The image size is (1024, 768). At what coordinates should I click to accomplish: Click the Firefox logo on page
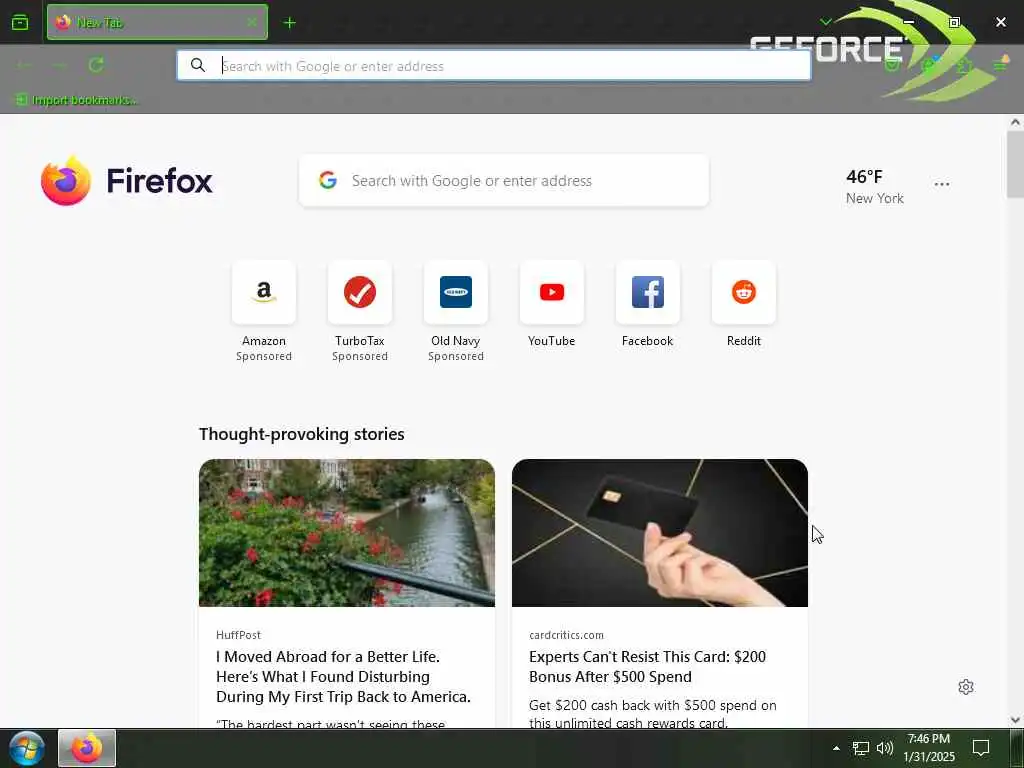tap(127, 181)
